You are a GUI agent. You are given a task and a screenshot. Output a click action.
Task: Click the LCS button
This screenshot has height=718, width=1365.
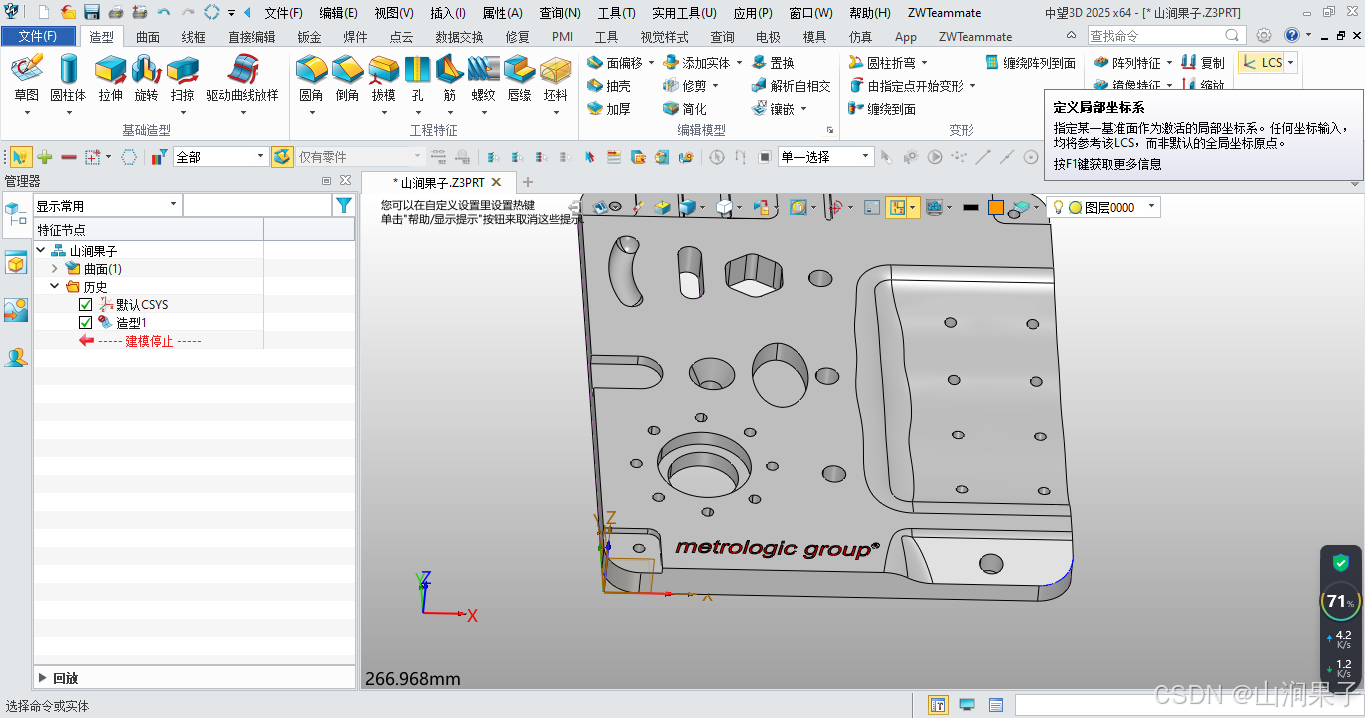coord(1262,63)
